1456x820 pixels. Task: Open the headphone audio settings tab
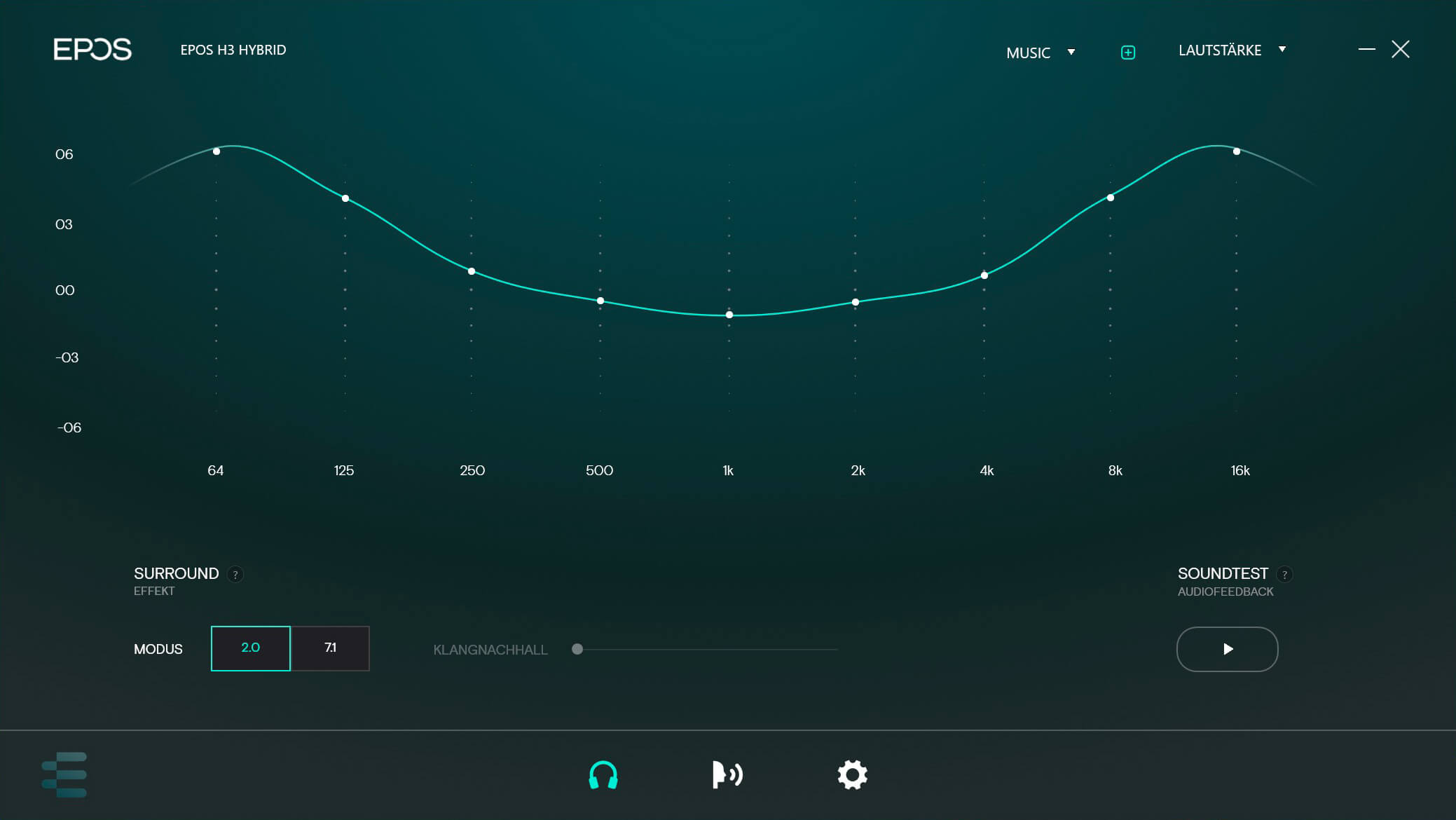pyautogui.click(x=603, y=775)
